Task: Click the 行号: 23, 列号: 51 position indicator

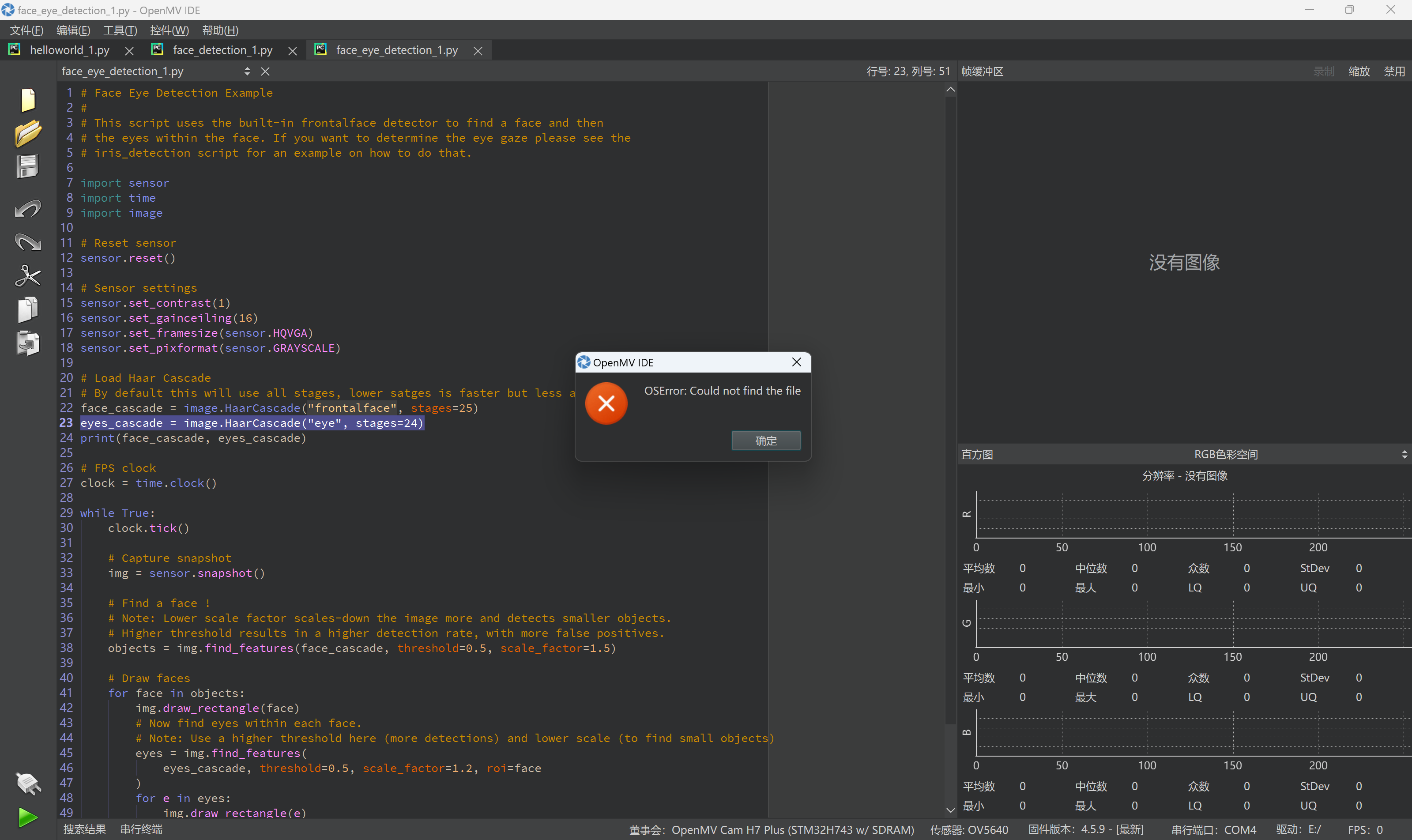Action: click(x=908, y=72)
